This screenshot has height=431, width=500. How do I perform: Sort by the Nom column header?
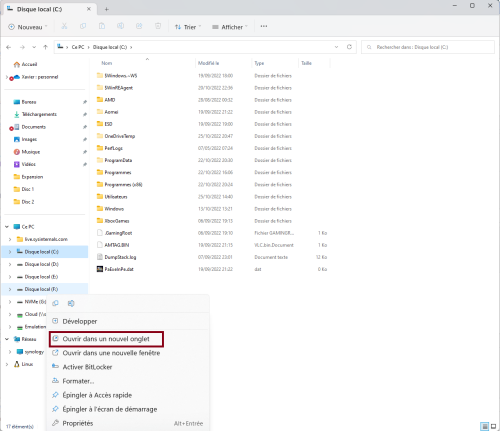pyautogui.click(x=107, y=63)
